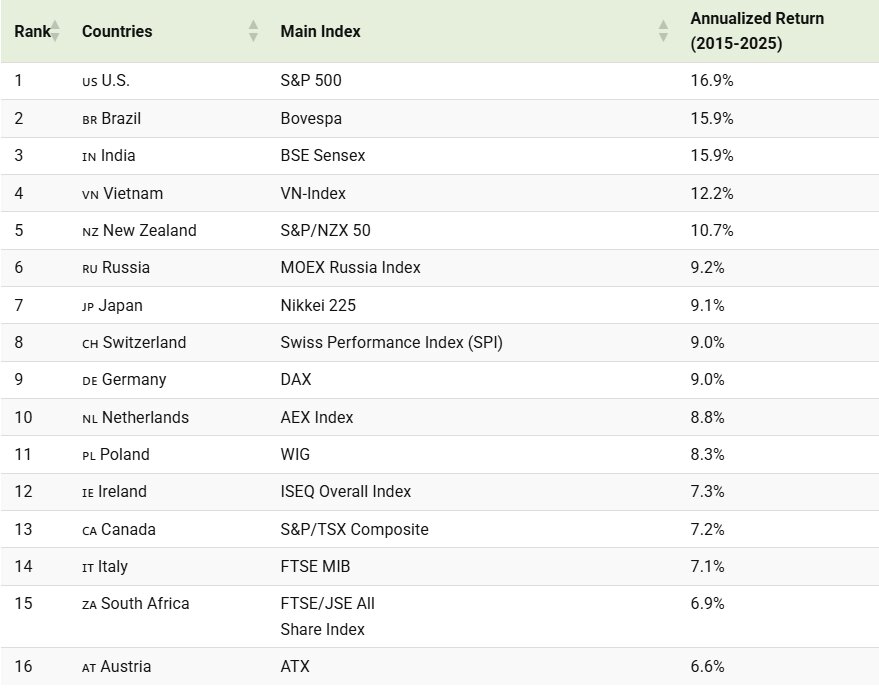Click the ZA flag code beside South Africa
879x688 pixels.
[x=90, y=604]
